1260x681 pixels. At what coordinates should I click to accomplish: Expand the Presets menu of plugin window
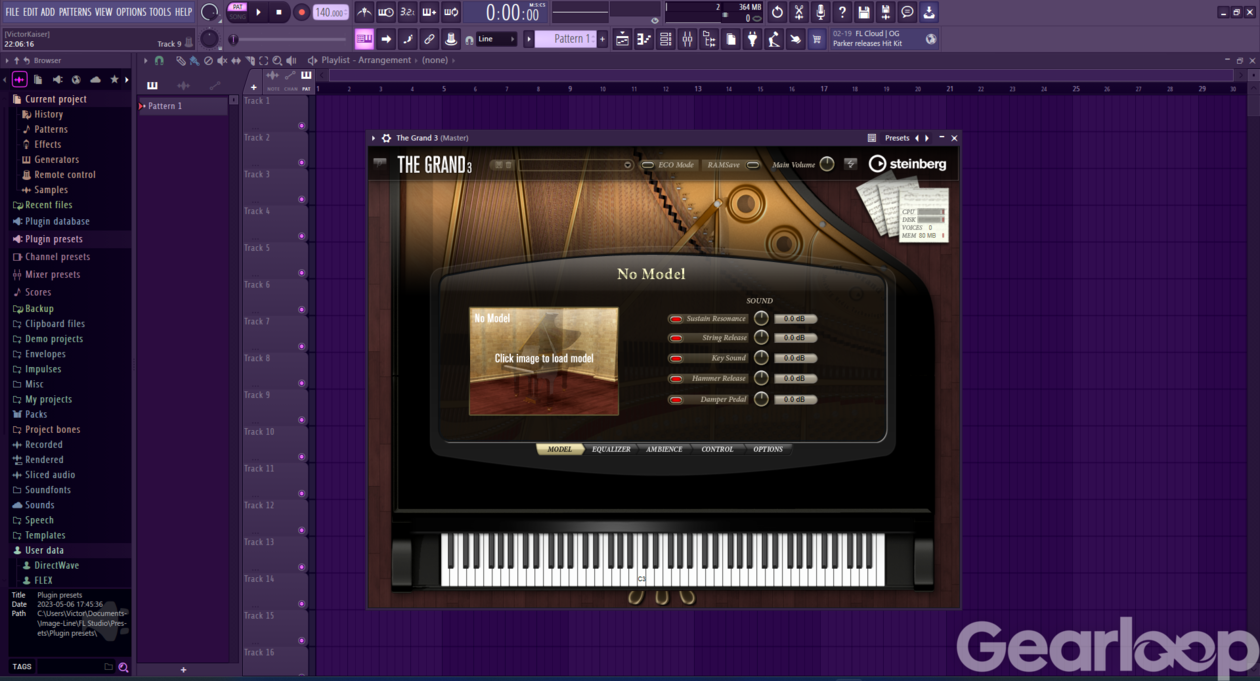(x=897, y=138)
